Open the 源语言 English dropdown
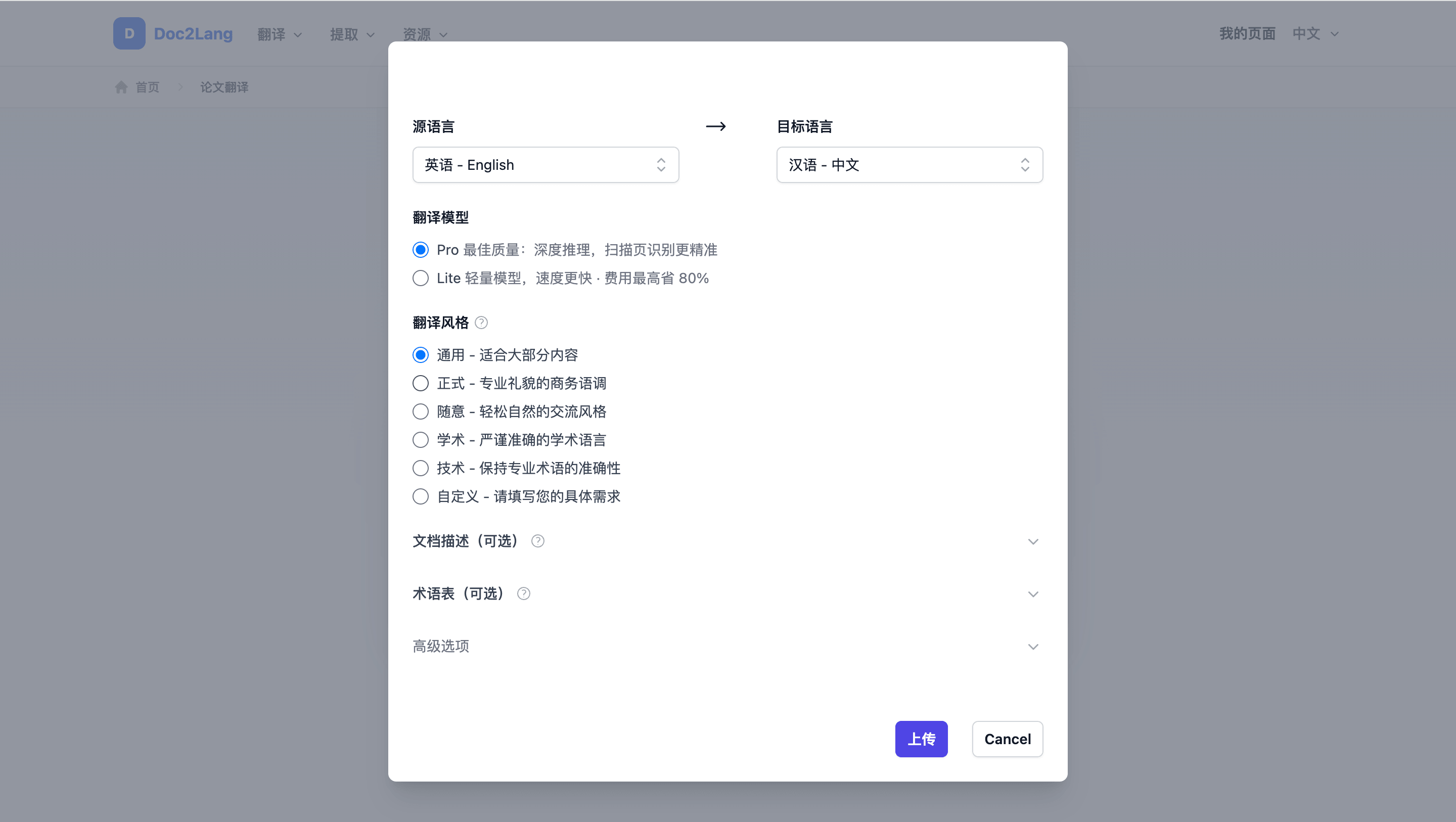Image resolution: width=1456 pixels, height=822 pixels. pyautogui.click(x=545, y=165)
